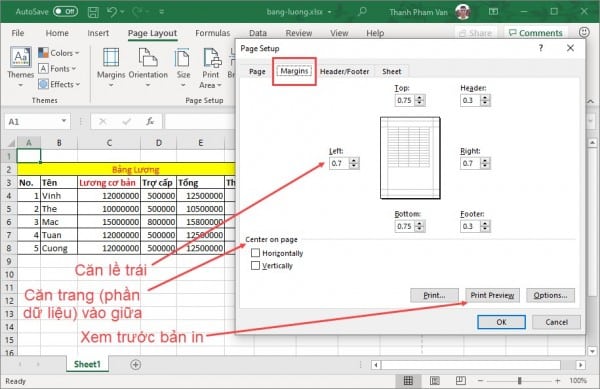Click the Save icon in title bar
The image size is (600, 389).
coord(93,12)
